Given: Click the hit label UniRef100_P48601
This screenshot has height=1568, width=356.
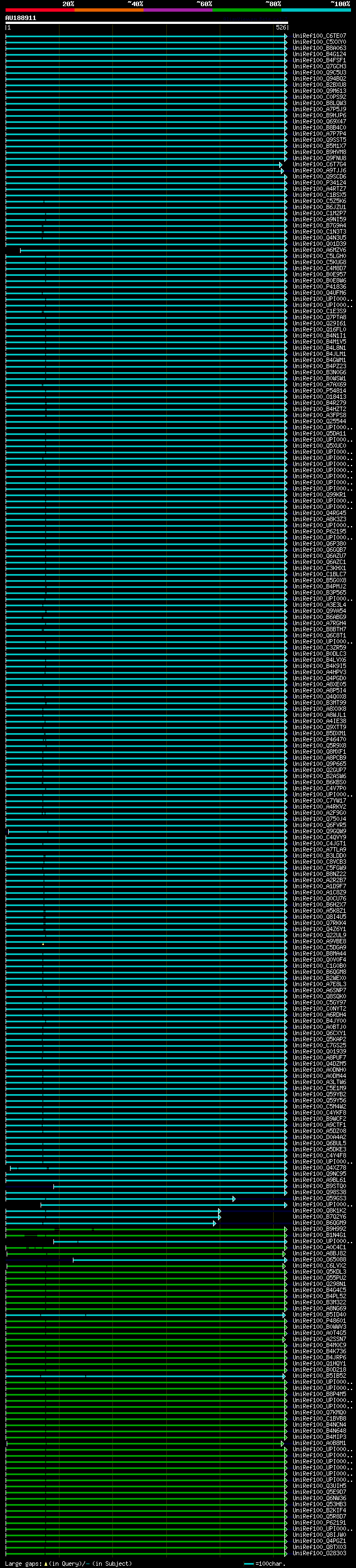Looking at the screenshot, I should point(319,1321).
